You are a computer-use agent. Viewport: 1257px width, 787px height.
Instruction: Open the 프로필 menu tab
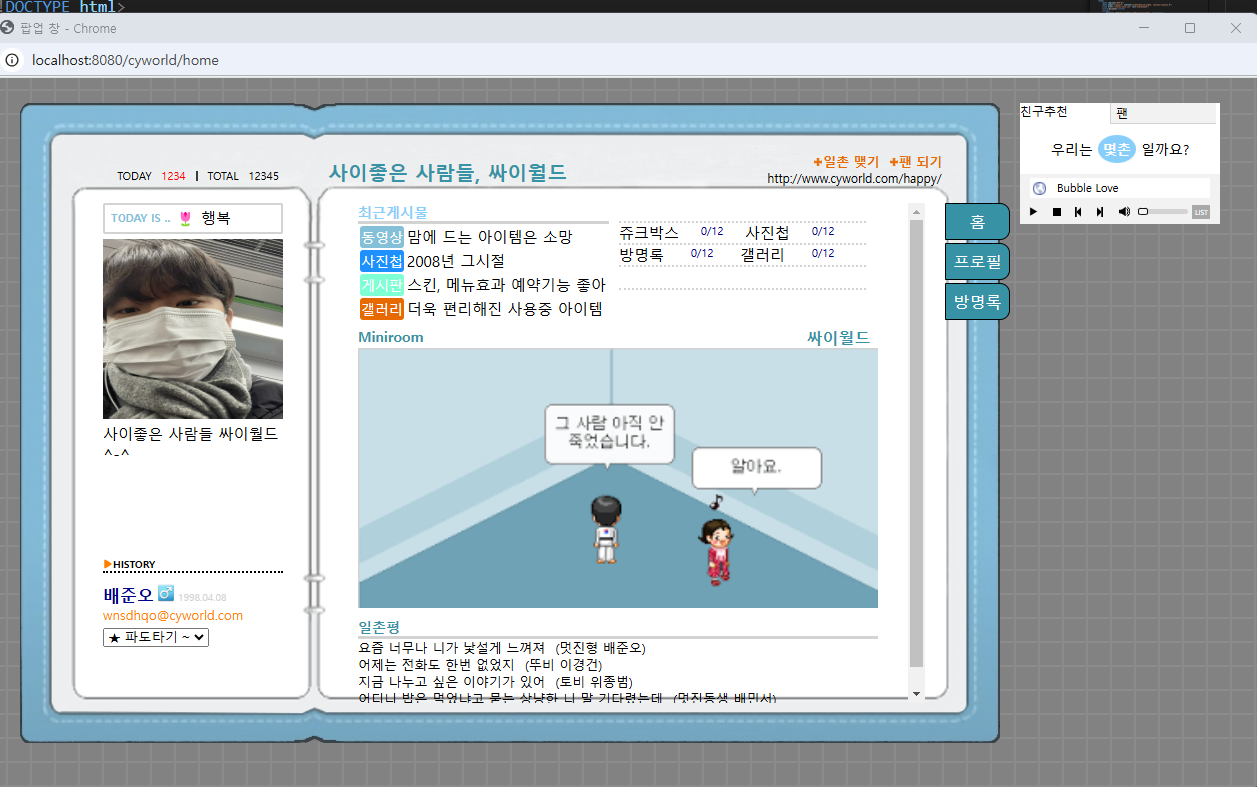pos(977,261)
